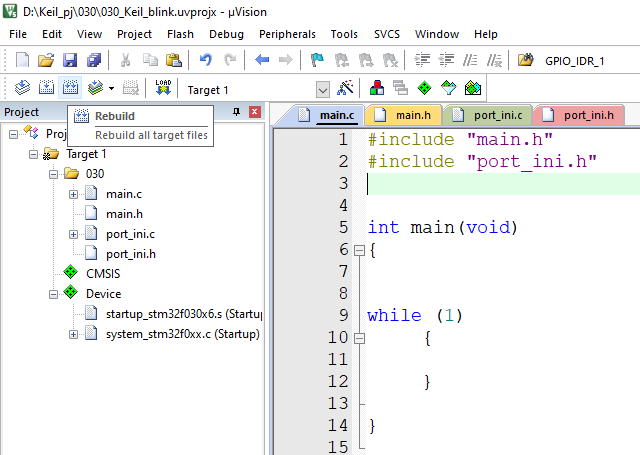Save all files icon

coord(94,60)
